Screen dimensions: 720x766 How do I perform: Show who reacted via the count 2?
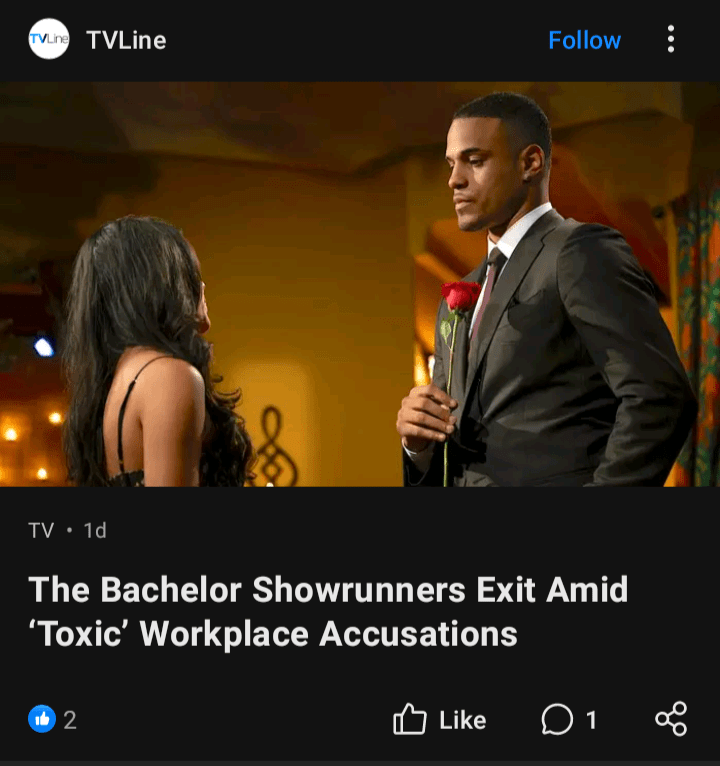pos(70,720)
